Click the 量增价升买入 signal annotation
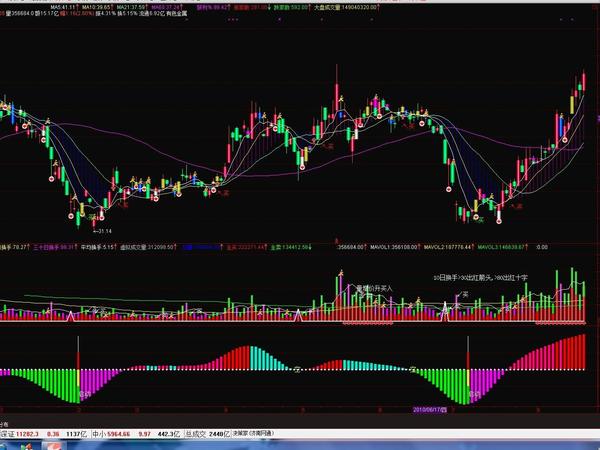600x450 pixels. (372, 288)
